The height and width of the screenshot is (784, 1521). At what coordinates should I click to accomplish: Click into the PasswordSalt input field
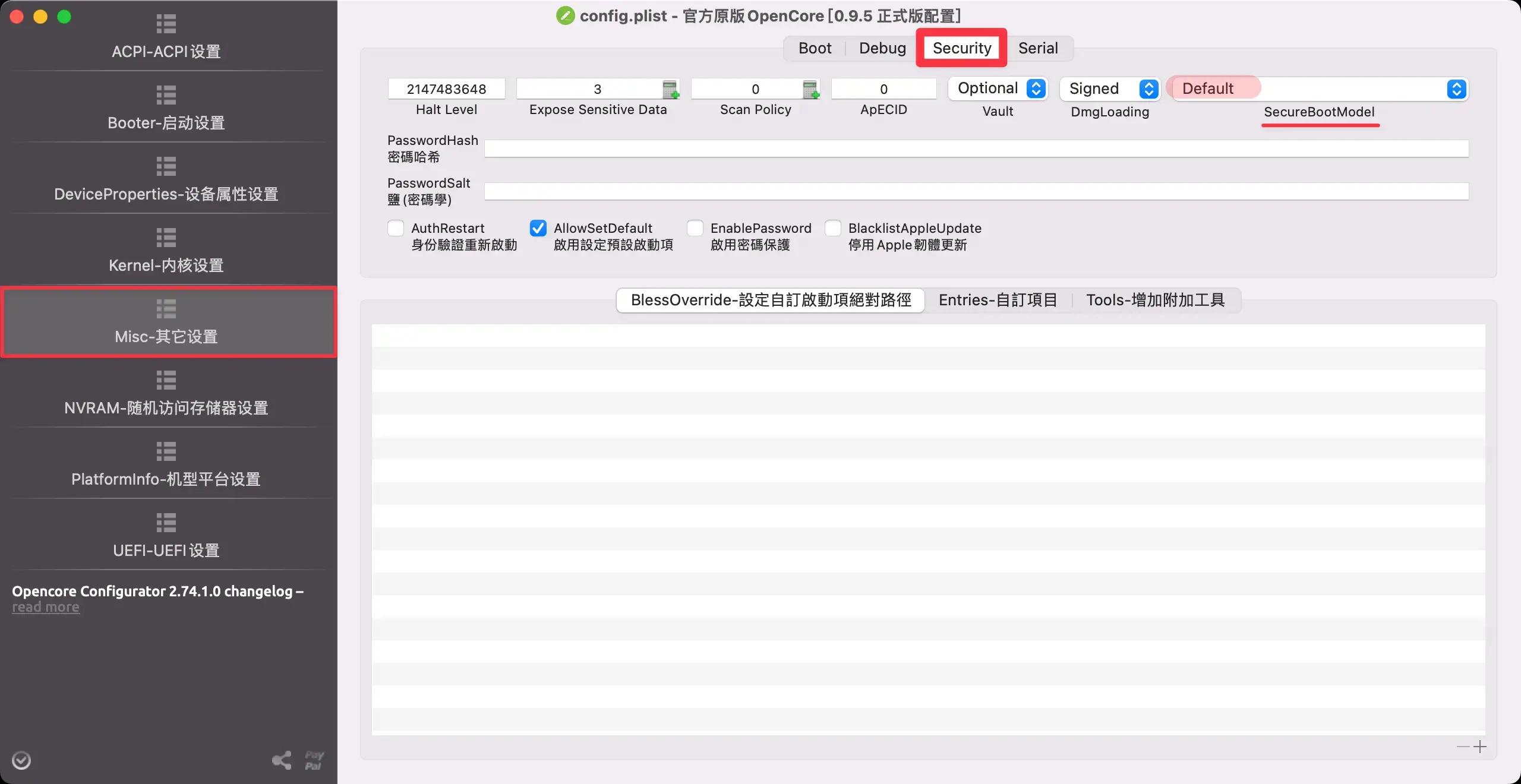[x=977, y=191]
